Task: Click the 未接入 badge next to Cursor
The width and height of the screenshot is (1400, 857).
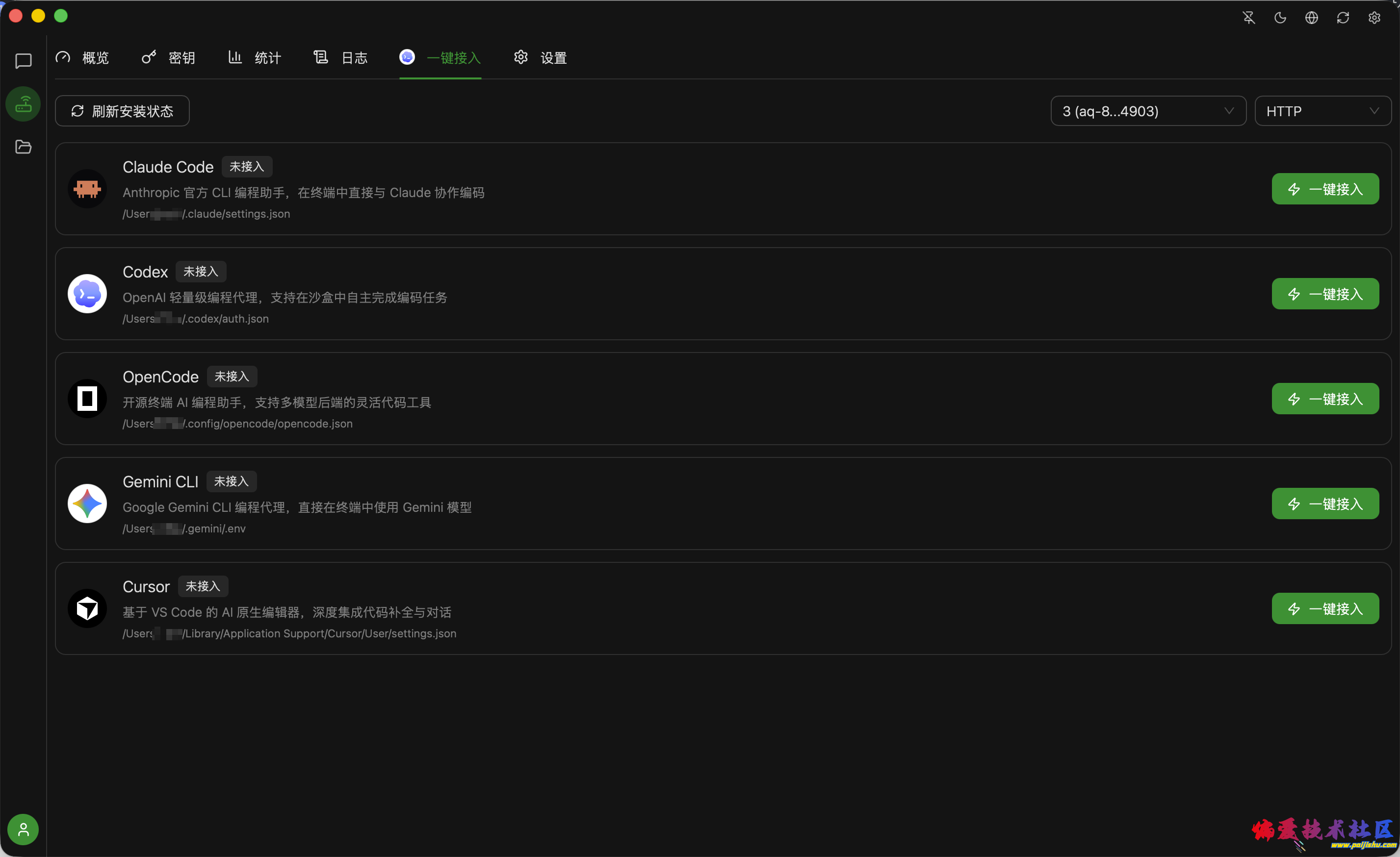Action: [x=203, y=585]
